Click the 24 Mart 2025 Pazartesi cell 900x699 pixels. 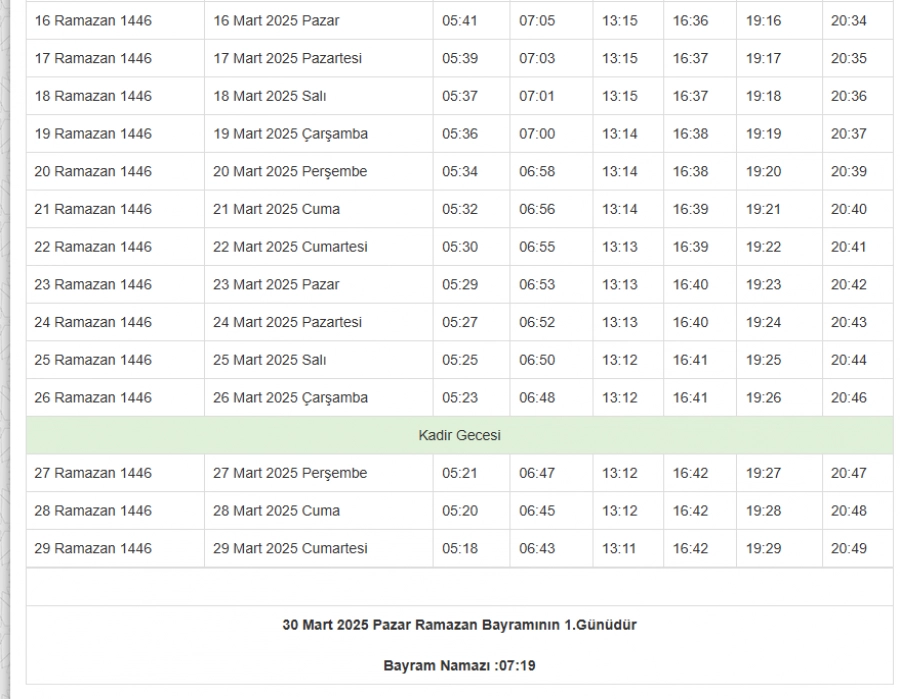[x=287, y=323]
